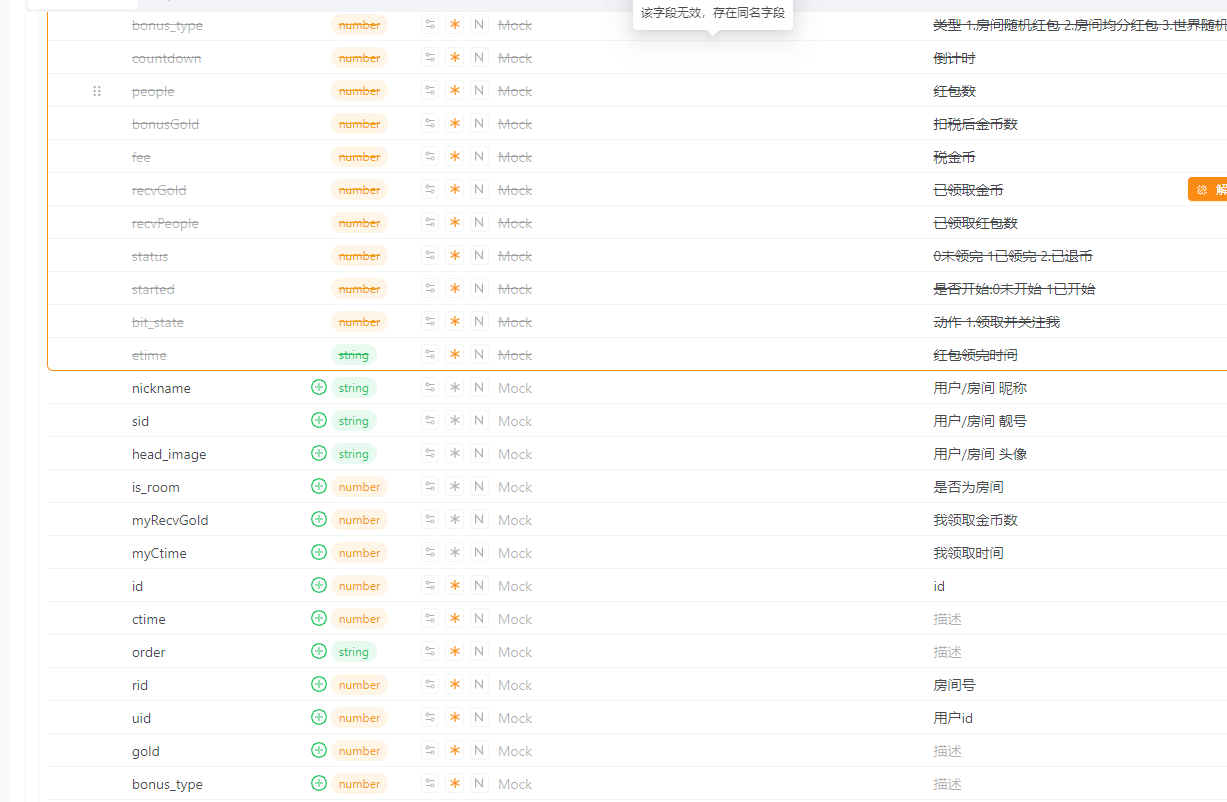The image size is (1227, 802).
Task: Add a field with the order row plus icon
Action: (319, 651)
